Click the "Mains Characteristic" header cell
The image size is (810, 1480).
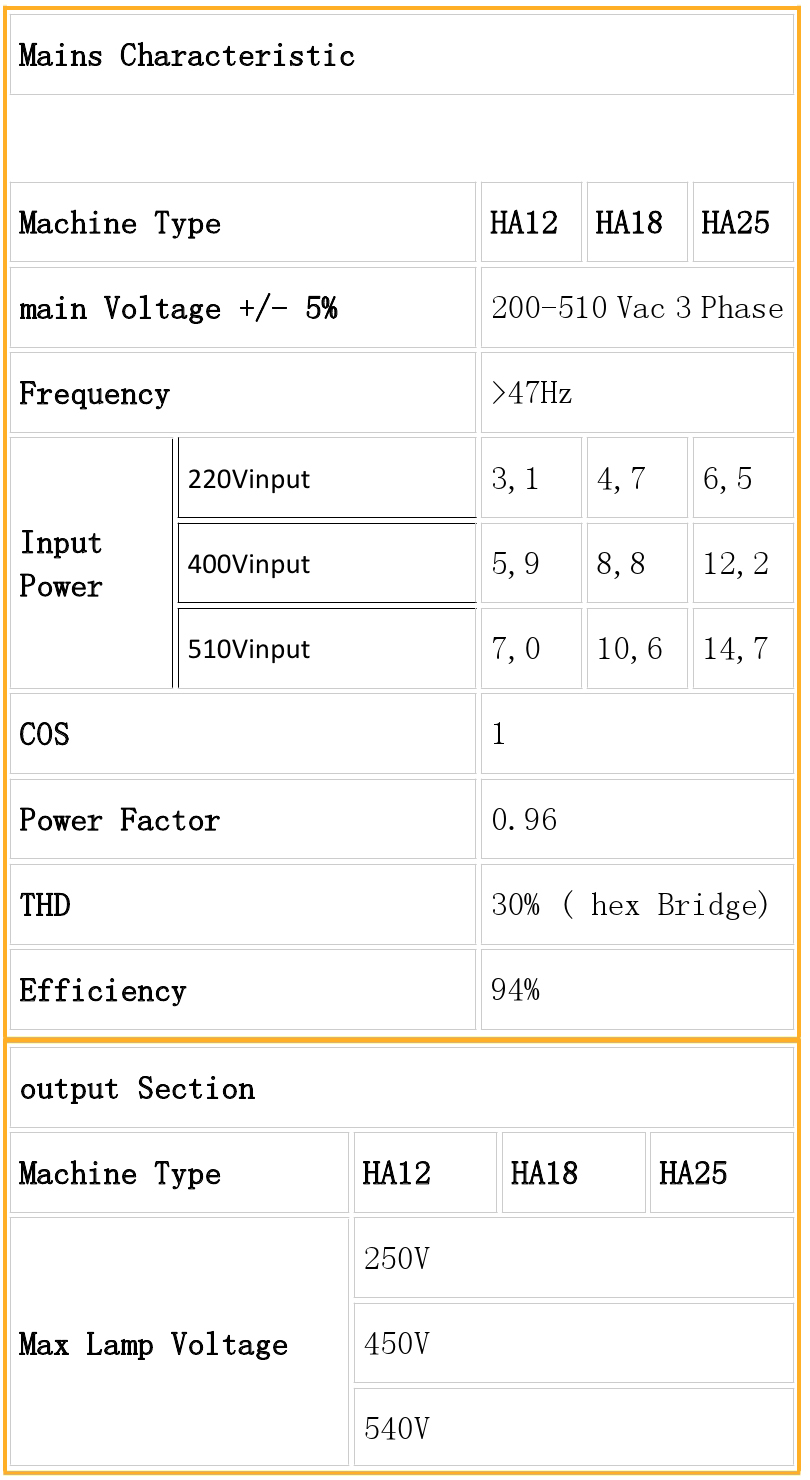click(x=400, y=55)
